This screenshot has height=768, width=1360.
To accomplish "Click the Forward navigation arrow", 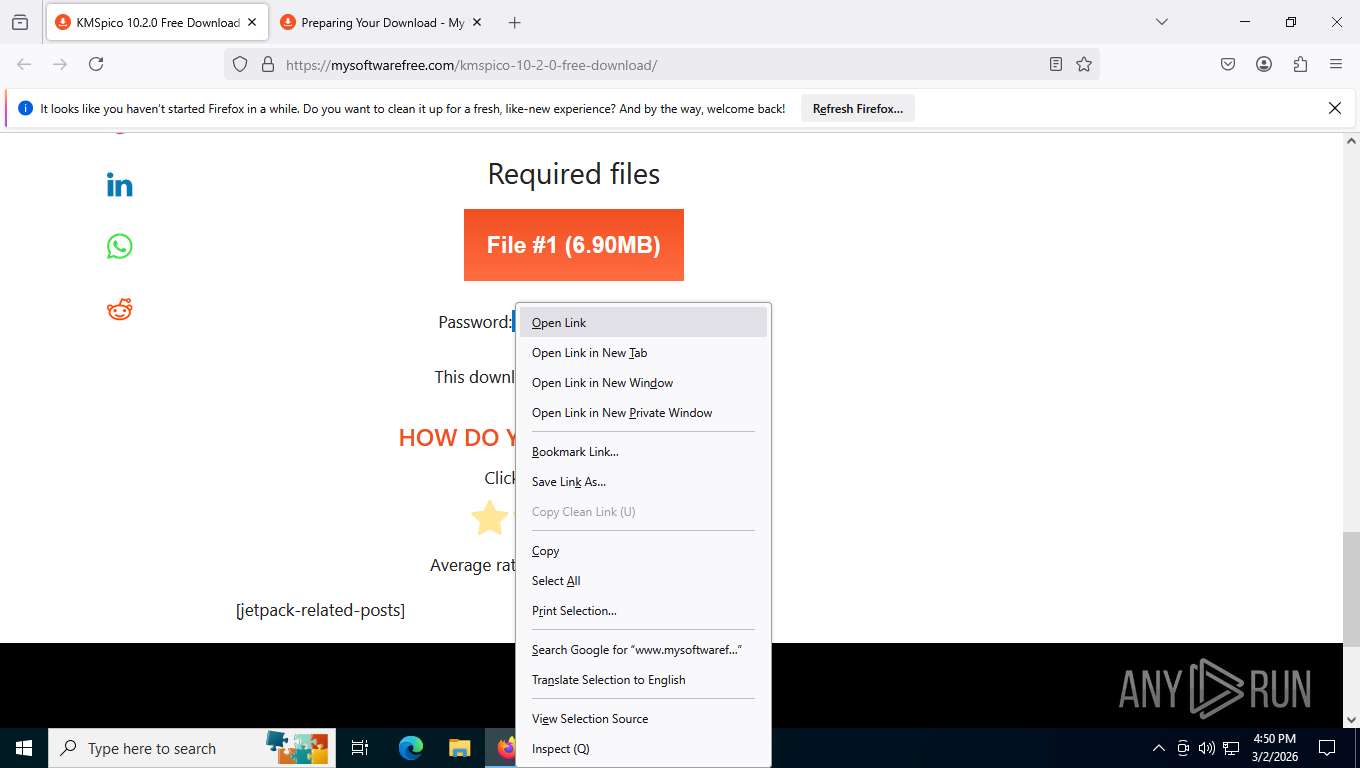I will 60,64.
